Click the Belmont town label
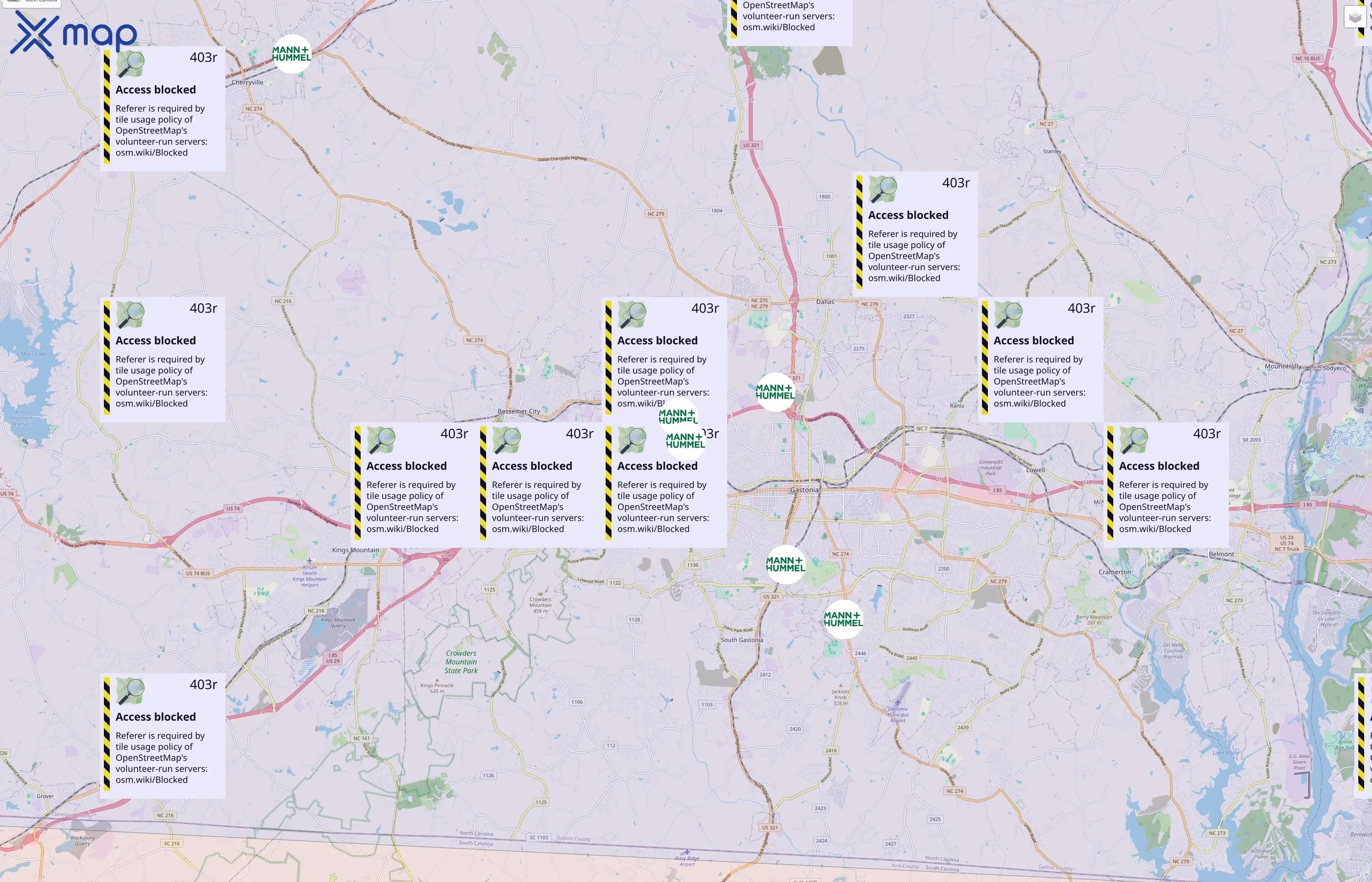Image resolution: width=1372 pixels, height=882 pixels. coord(1222,554)
